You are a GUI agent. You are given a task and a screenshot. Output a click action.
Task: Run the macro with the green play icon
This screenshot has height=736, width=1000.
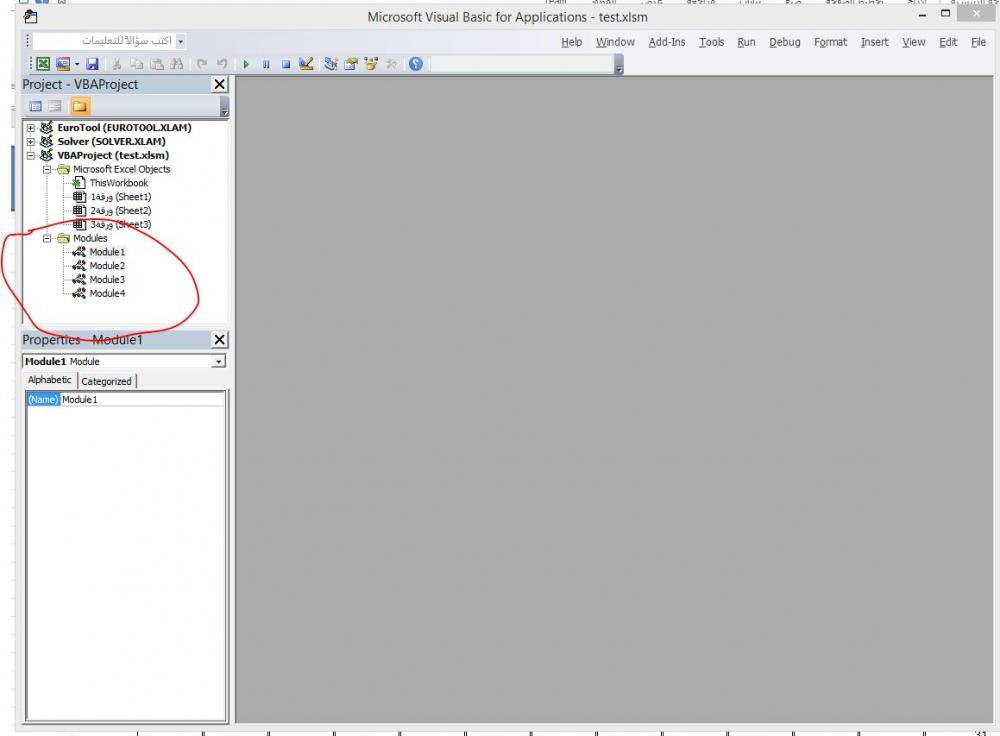[246, 64]
